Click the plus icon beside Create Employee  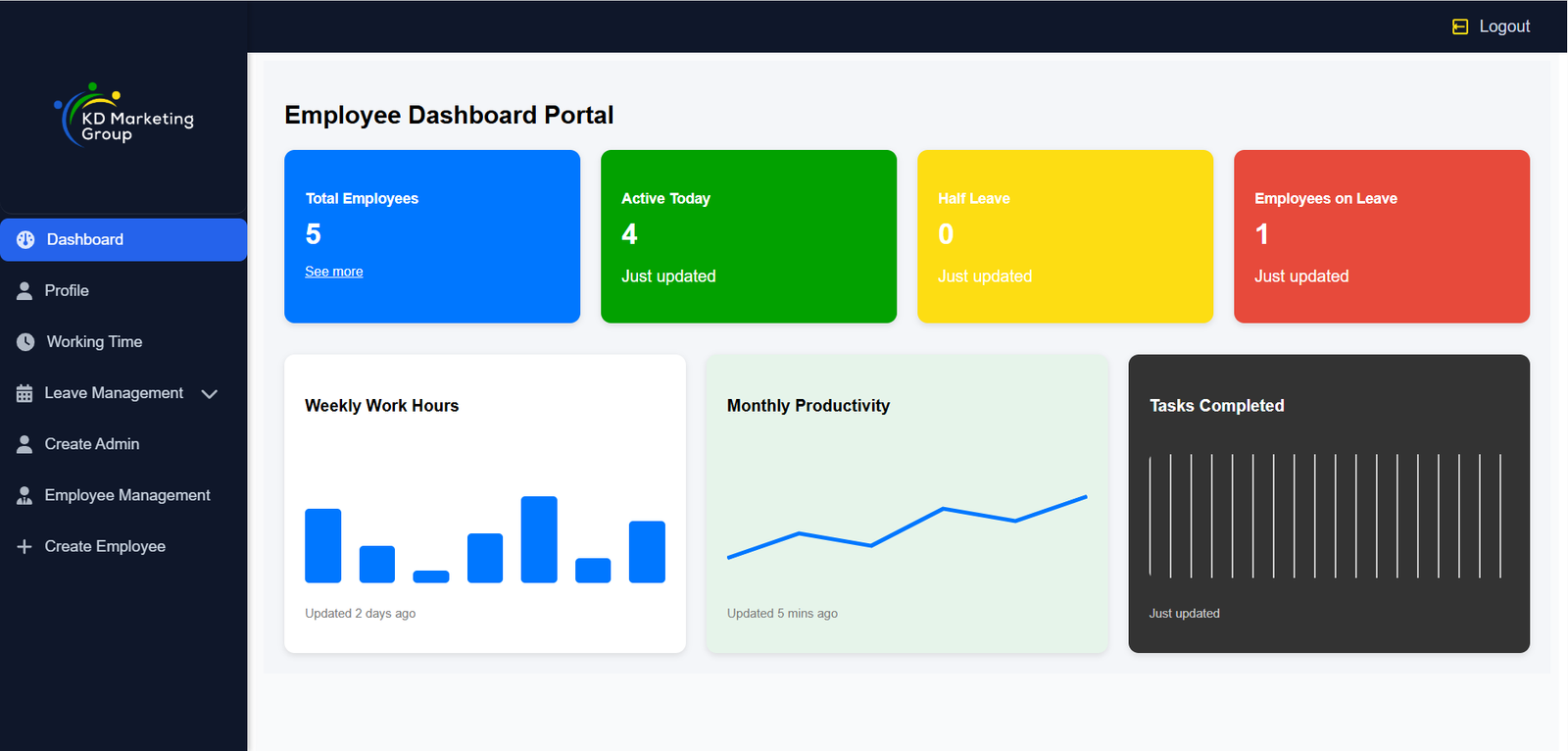point(24,546)
